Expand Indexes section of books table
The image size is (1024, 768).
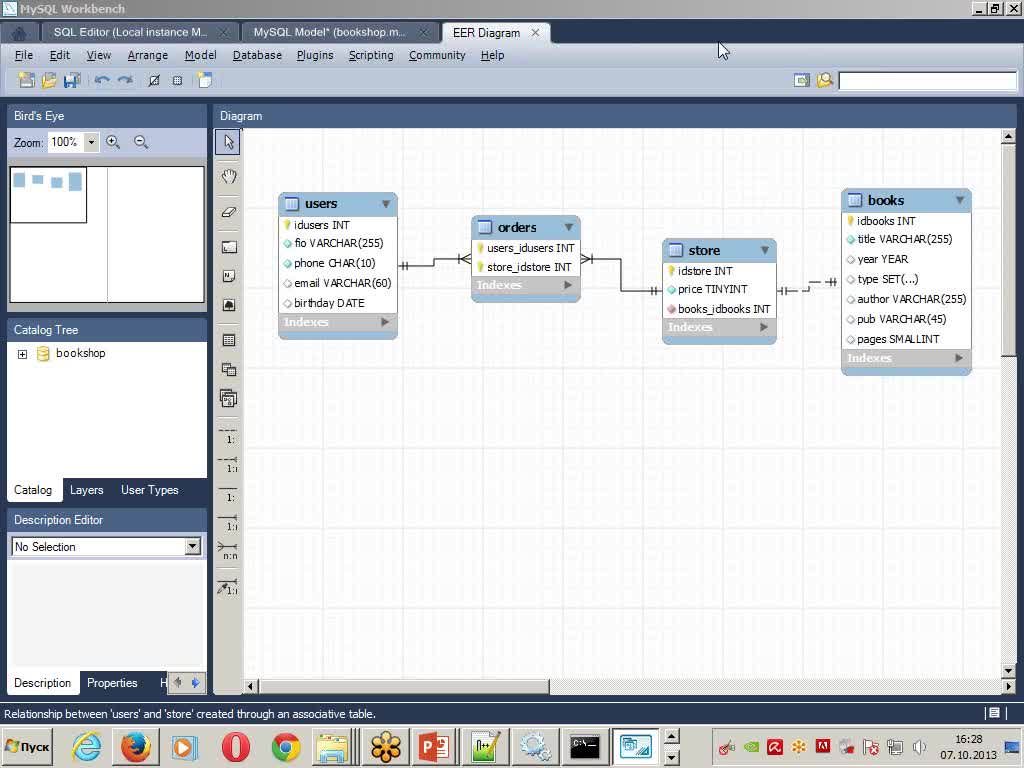click(x=959, y=358)
